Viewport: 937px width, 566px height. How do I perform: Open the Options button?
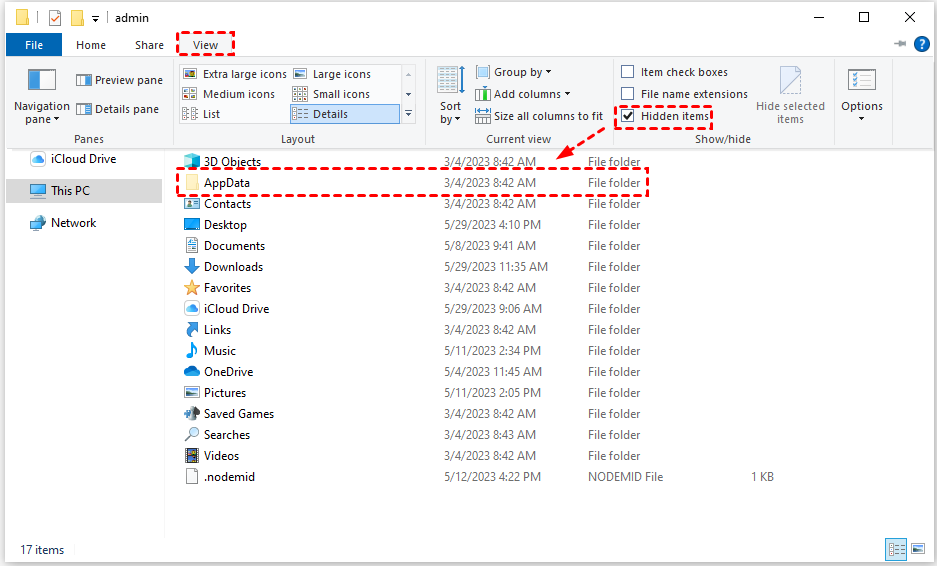[861, 95]
